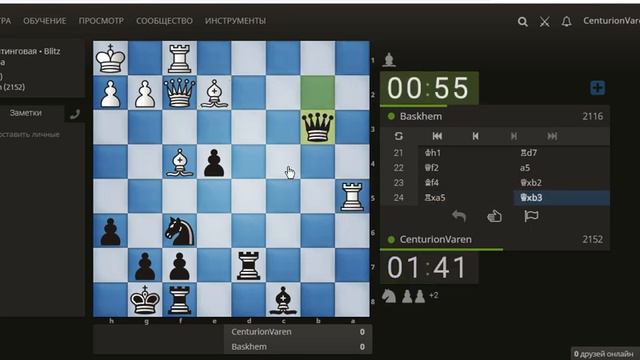Image resolution: width=640 pixels, height=360 pixels.
Task: Open the notifications bell
Action: (567, 21)
